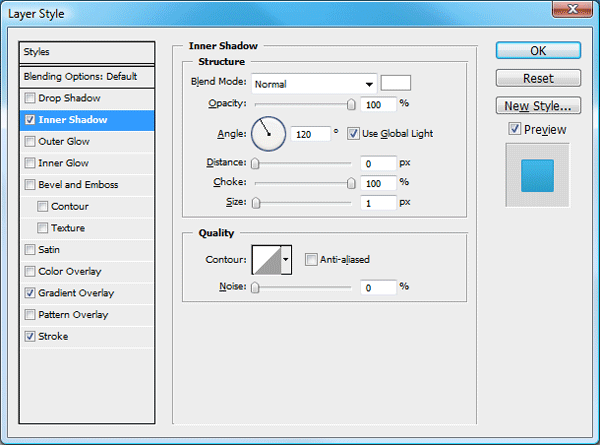Open the Bevel and Emboss settings

click(x=87, y=185)
